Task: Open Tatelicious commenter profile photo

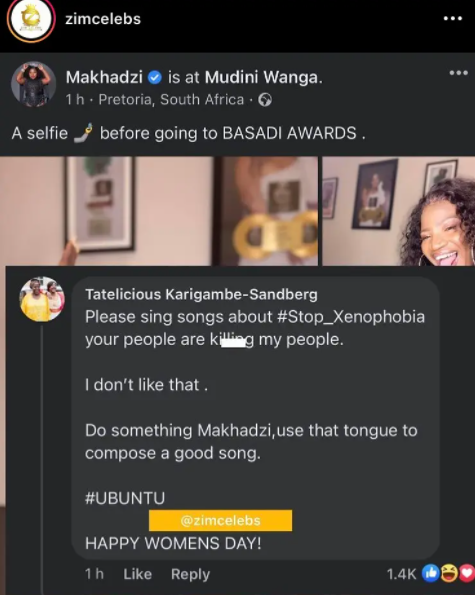Action: tap(42, 299)
